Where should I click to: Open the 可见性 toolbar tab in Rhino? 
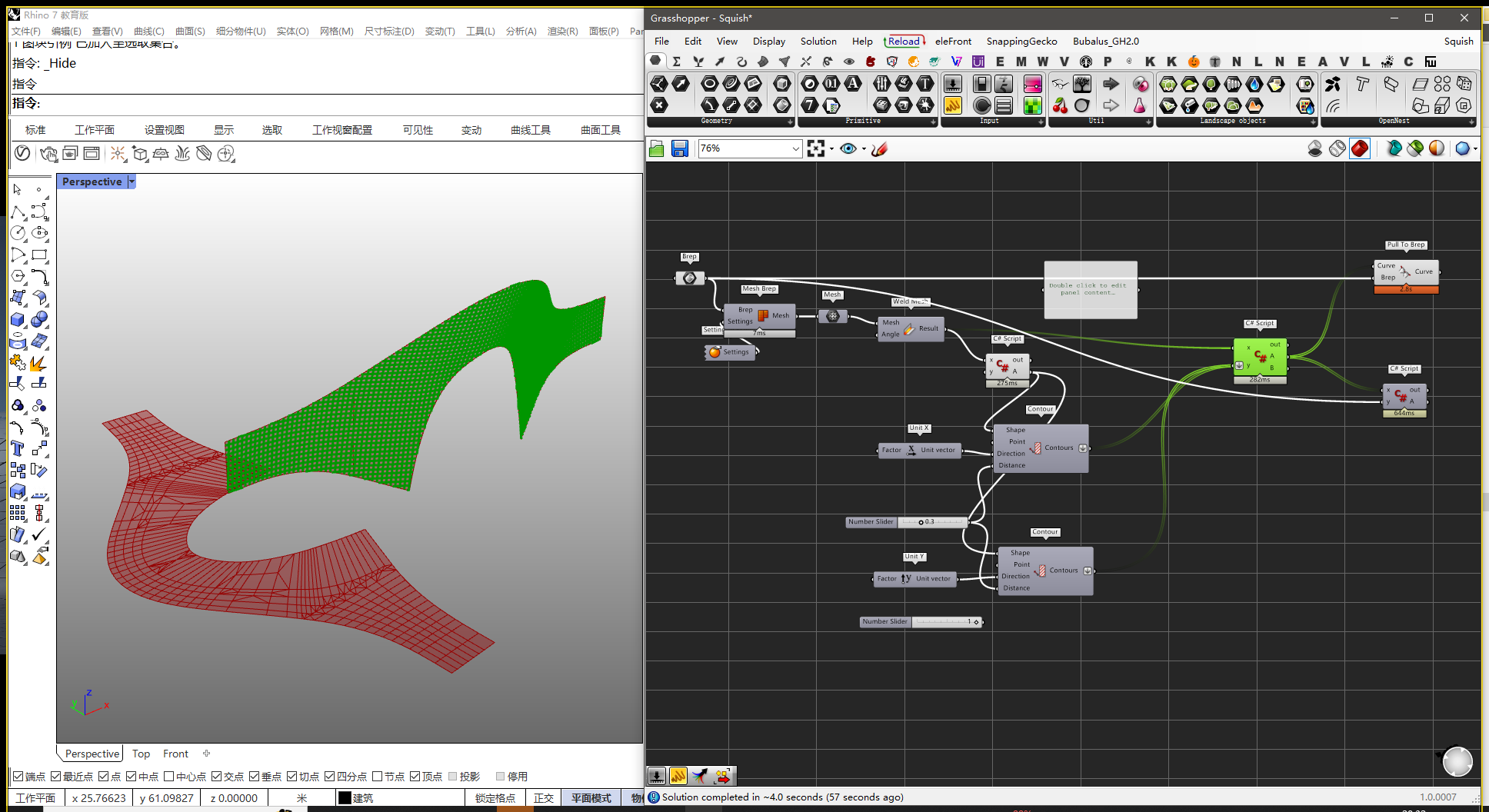point(418,130)
